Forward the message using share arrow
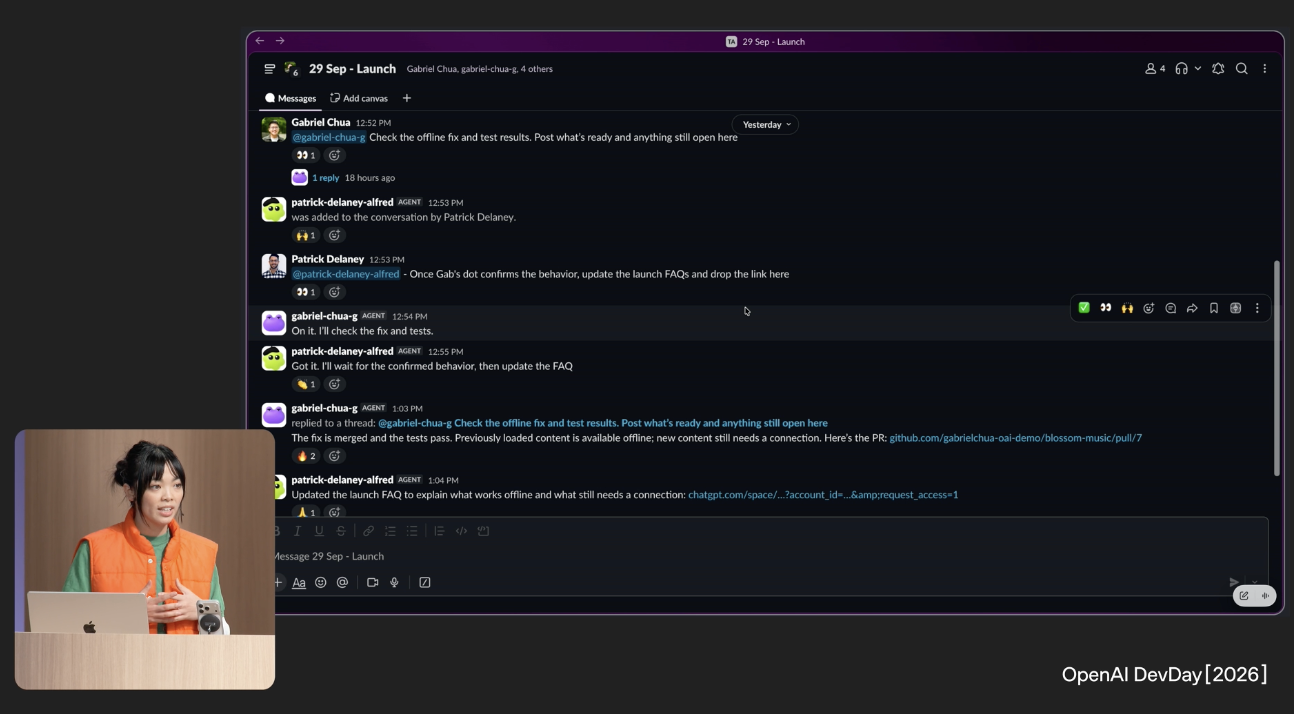 pos(1192,308)
